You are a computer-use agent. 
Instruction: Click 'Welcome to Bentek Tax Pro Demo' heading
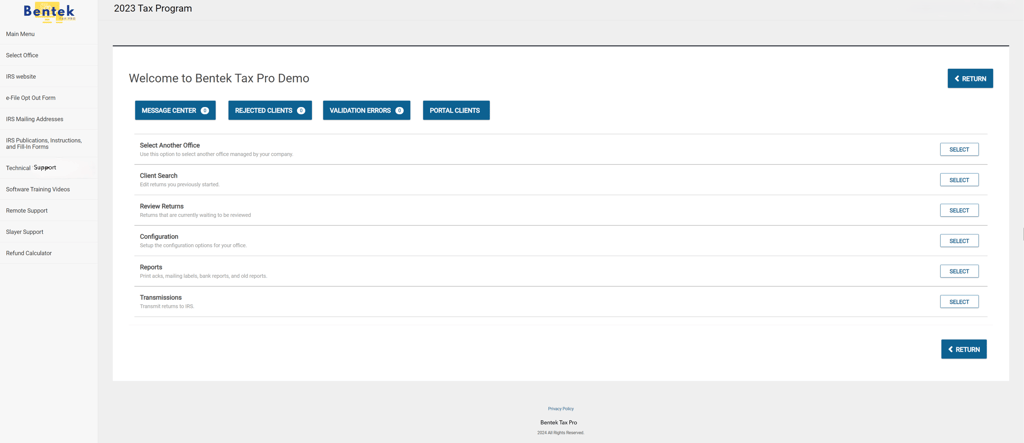219,78
